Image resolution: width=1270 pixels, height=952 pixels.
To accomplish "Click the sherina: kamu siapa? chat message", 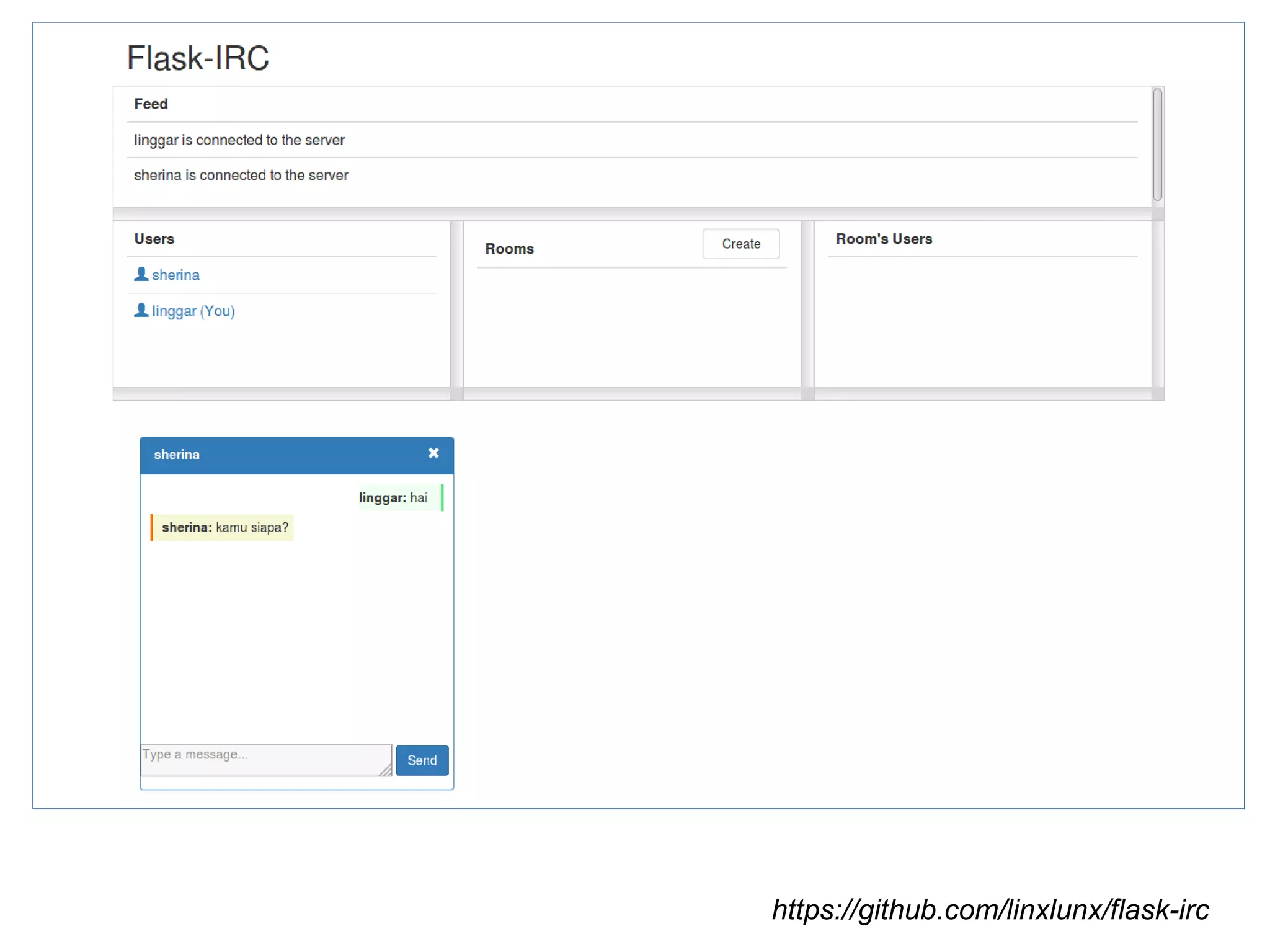I will [224, 528].
